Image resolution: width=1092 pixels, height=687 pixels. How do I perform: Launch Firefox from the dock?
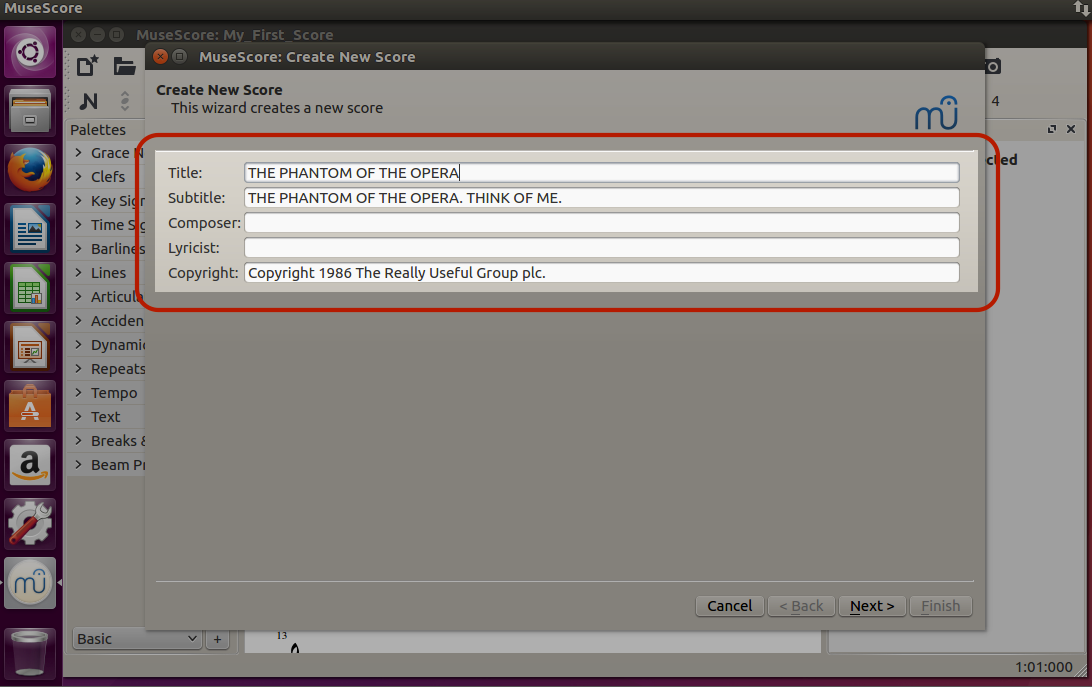pos(30,170)
